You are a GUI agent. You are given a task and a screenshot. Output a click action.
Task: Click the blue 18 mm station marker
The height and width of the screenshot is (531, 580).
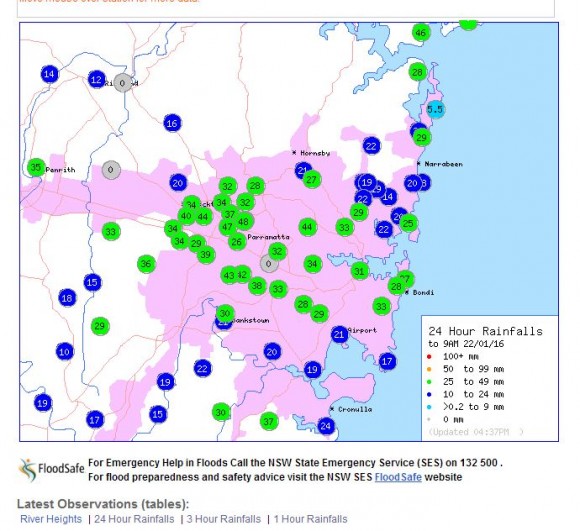[67, 298]
